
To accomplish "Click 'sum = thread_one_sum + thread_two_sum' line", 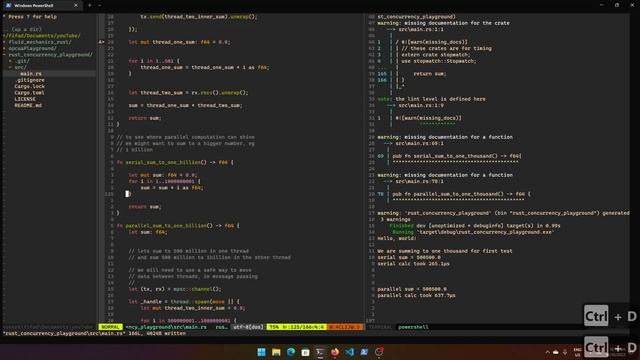I will point(185,105).
